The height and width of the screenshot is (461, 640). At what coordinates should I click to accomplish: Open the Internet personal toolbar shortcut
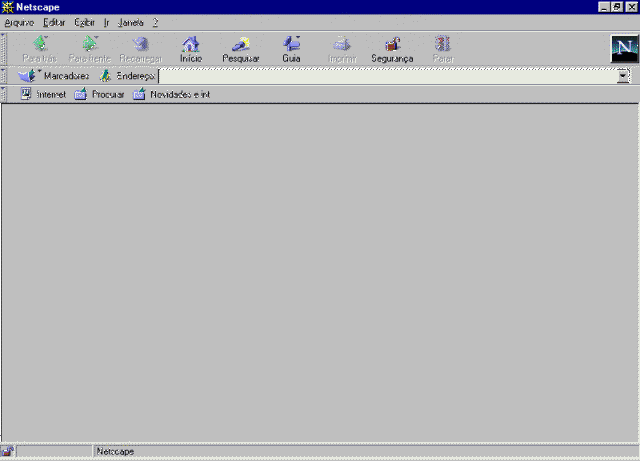(43, 94)
